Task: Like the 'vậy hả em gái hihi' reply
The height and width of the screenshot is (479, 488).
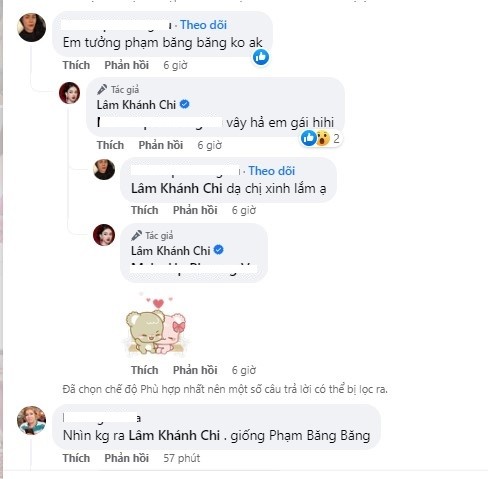Action: click(110, 145)
